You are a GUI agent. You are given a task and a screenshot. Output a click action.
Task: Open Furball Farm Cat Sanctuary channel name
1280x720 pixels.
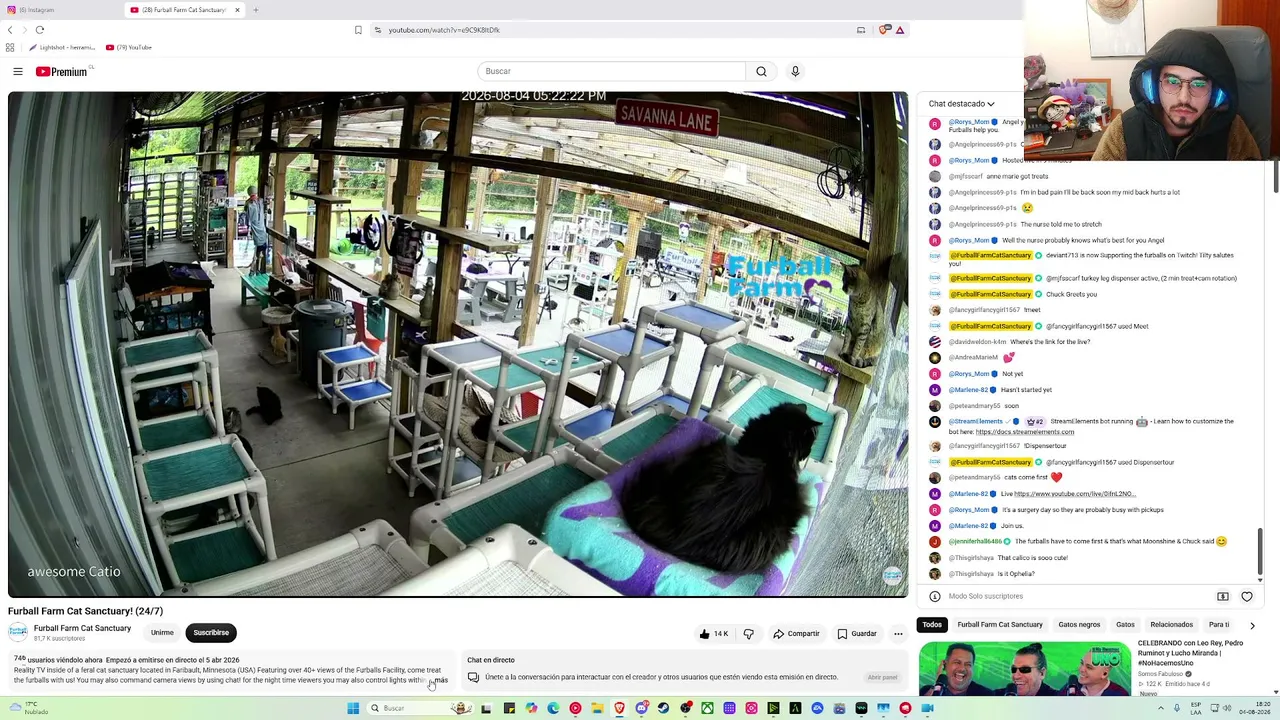point(82,628)
